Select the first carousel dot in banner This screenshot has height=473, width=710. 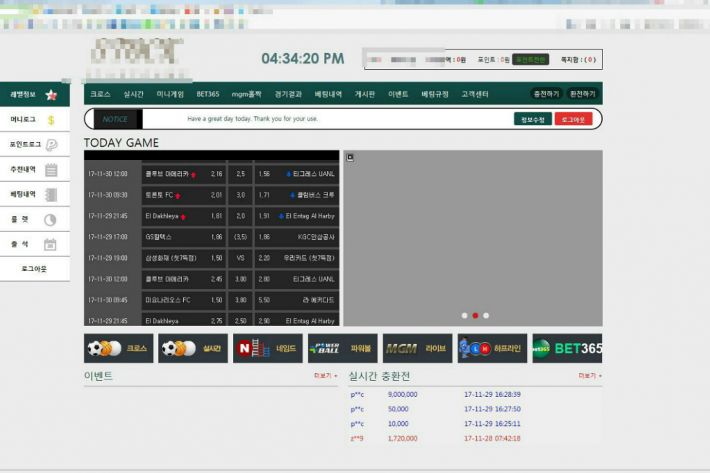(x=464, y=315)
